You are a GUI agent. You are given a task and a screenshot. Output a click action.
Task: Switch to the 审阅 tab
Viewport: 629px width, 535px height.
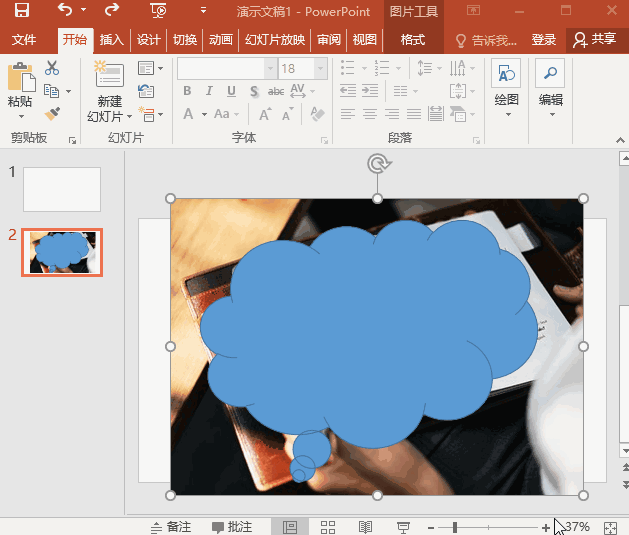click(x=329, y=40)
